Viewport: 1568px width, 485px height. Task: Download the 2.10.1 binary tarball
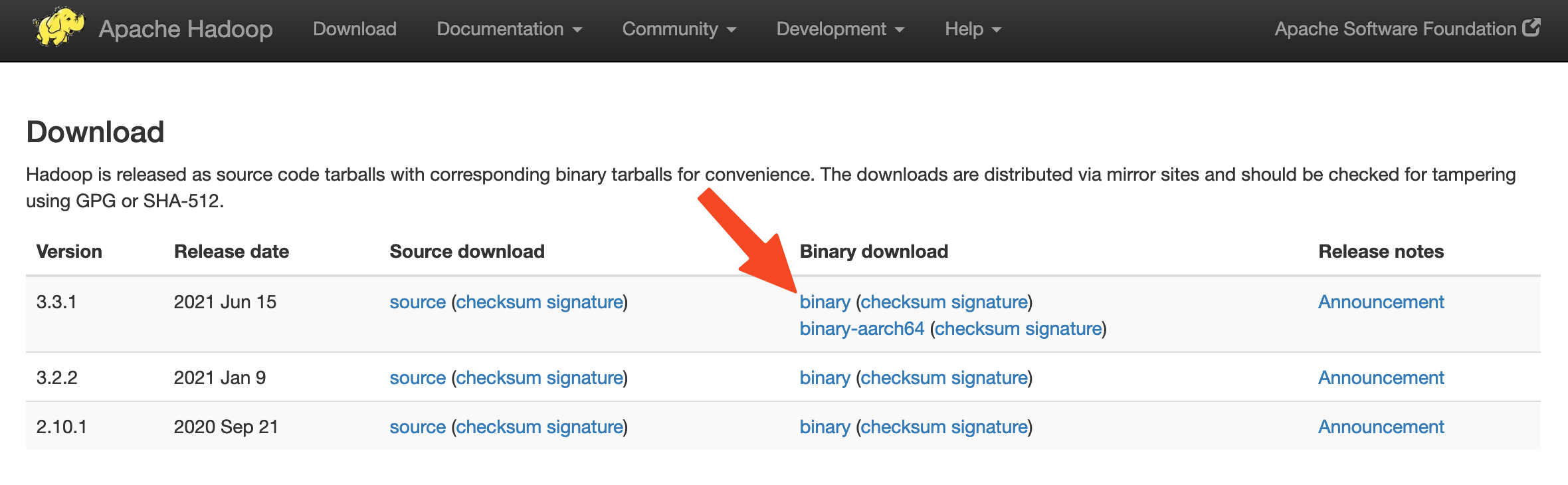(x=825, y=427)
